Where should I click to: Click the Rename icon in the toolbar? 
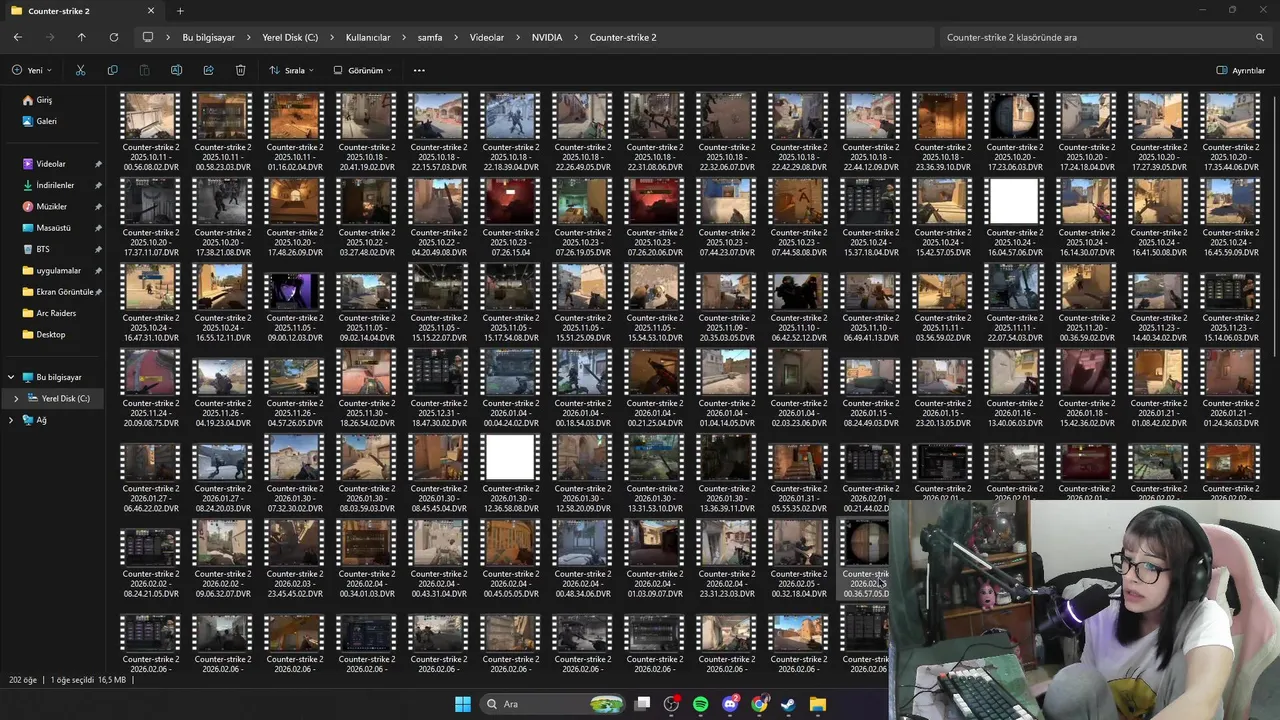tap(176, 70)
